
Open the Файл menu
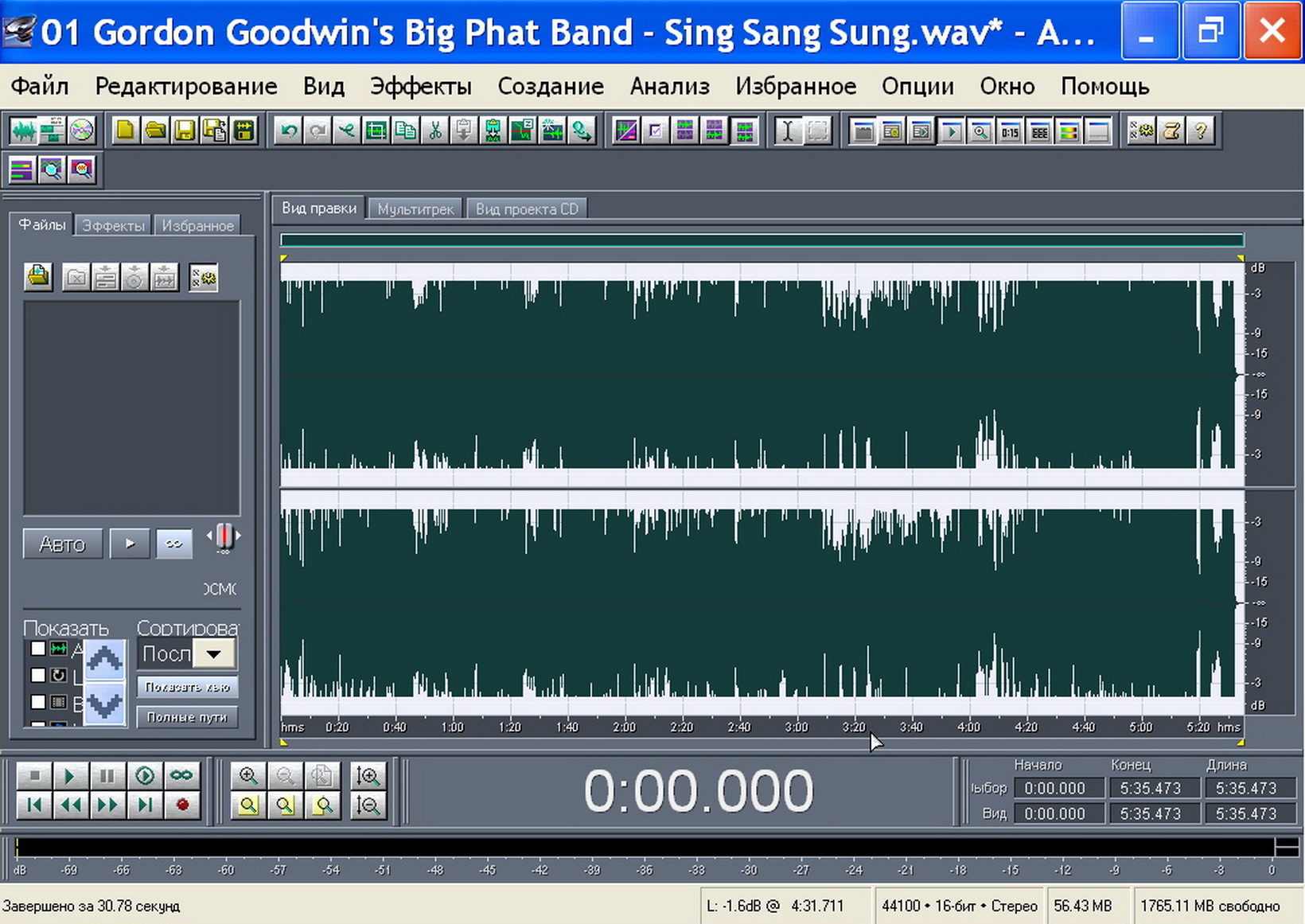40,86
